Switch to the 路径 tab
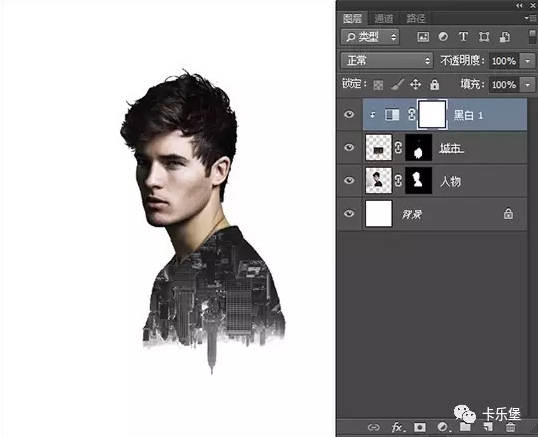Viewport: 538px width, 437px height. pyautogui.click(x=416, y=18)
